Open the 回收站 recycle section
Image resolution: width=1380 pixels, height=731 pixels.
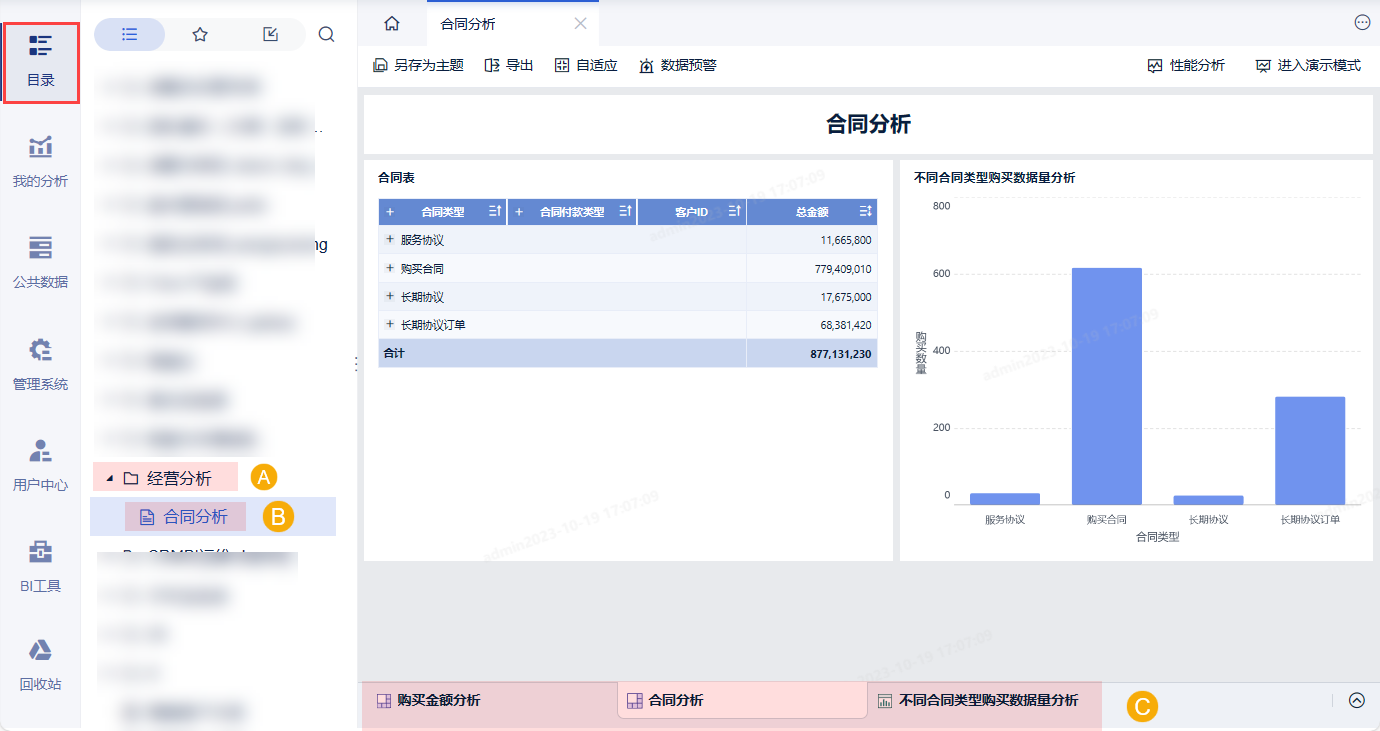tap(40, 665)
